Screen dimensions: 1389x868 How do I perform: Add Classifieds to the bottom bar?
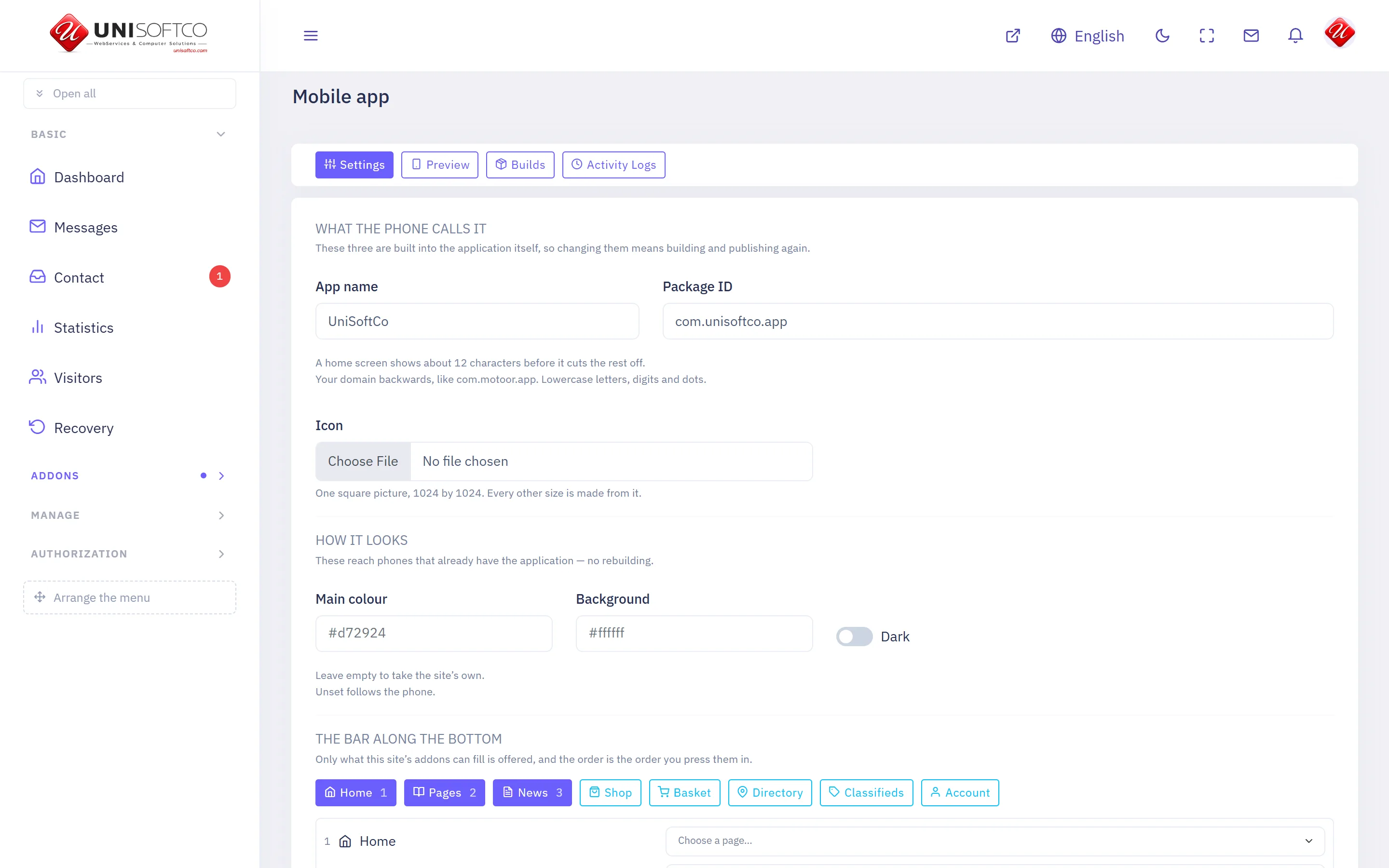(x=866, y=792)
